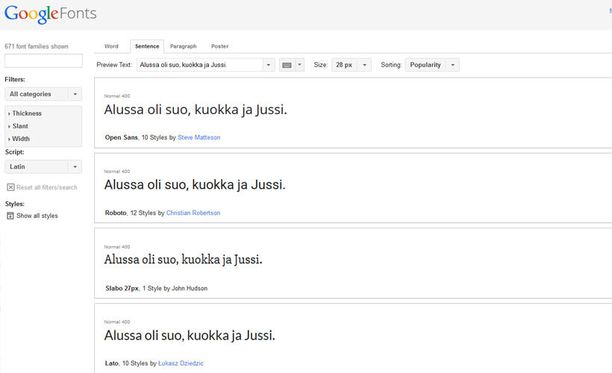
Task: Open the Steve Matteson designer link
Action: (x=199, y=137)
